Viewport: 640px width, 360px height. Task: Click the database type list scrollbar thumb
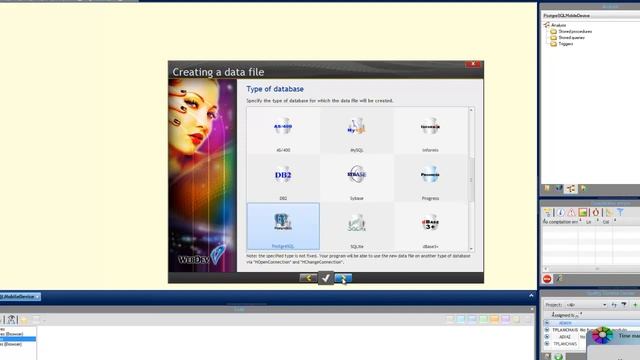471,180
